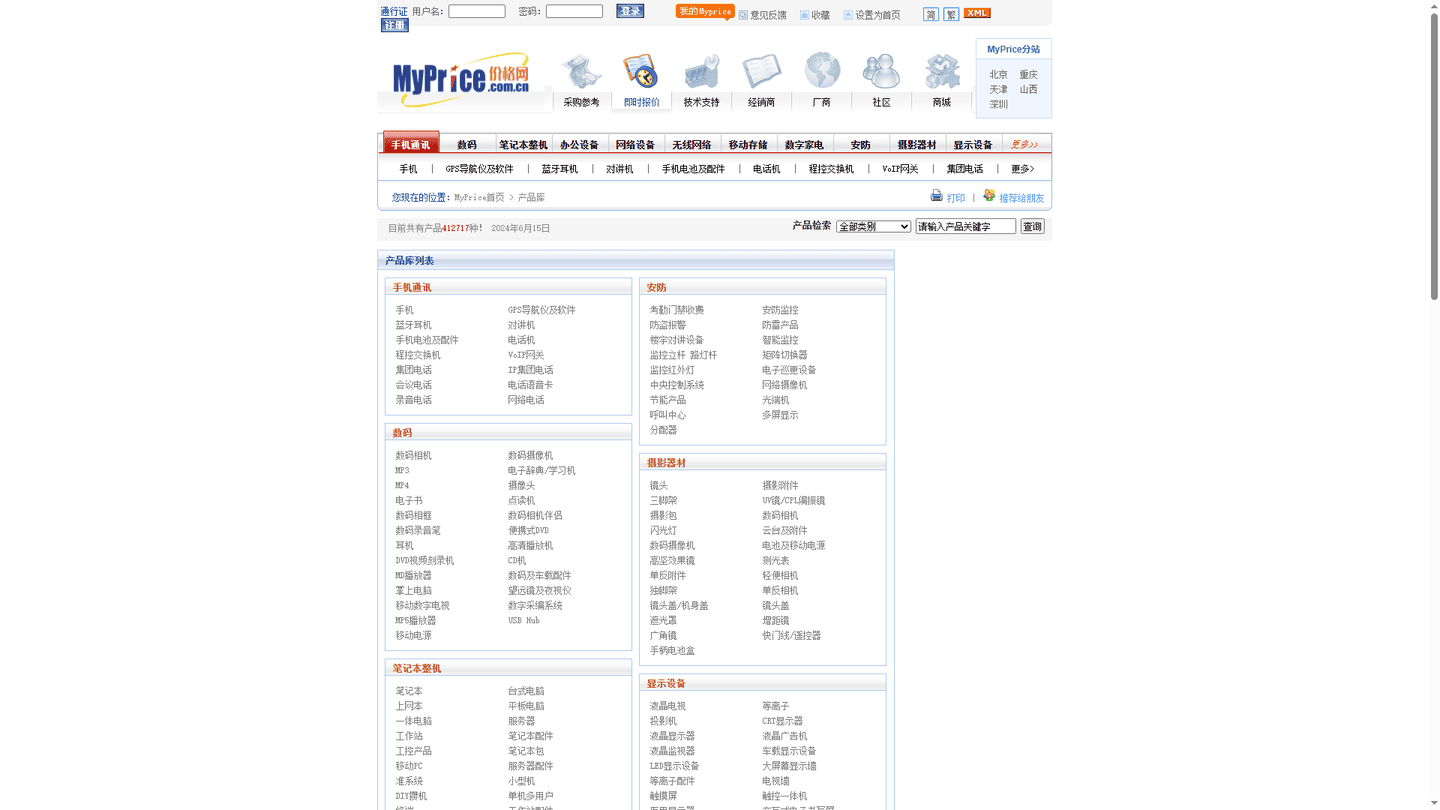Open 台式电脑 under 笔记本整机 section
Image resolution: width=1440 pixels, height=810 pixels.
[526, 692]
